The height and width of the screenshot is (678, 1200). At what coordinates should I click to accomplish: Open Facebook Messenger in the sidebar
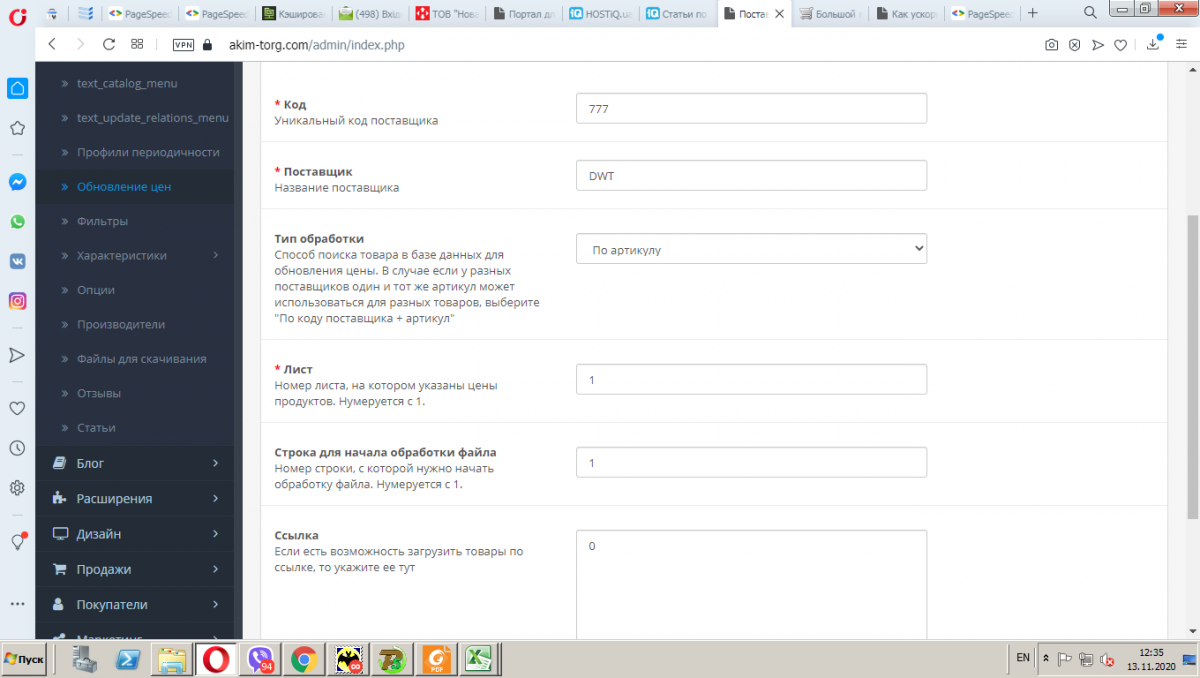17,182
